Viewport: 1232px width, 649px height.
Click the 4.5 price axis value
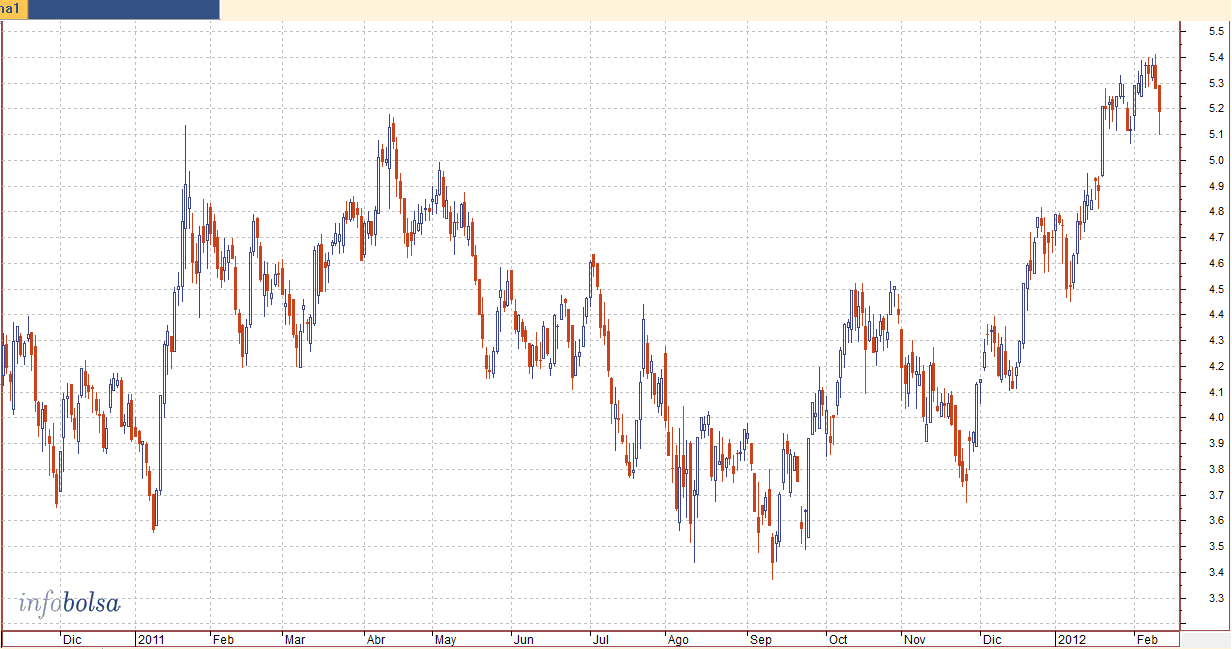pyautogui.click(x=1216, y=289)
